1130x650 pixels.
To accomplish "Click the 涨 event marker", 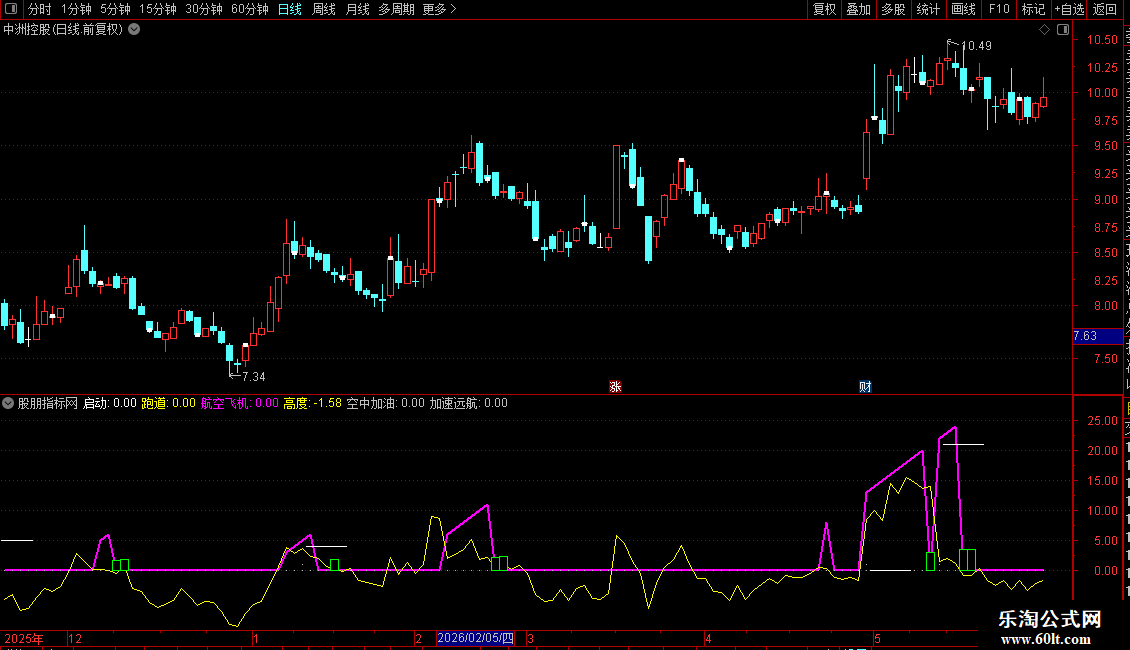I will tap(615, 387).
